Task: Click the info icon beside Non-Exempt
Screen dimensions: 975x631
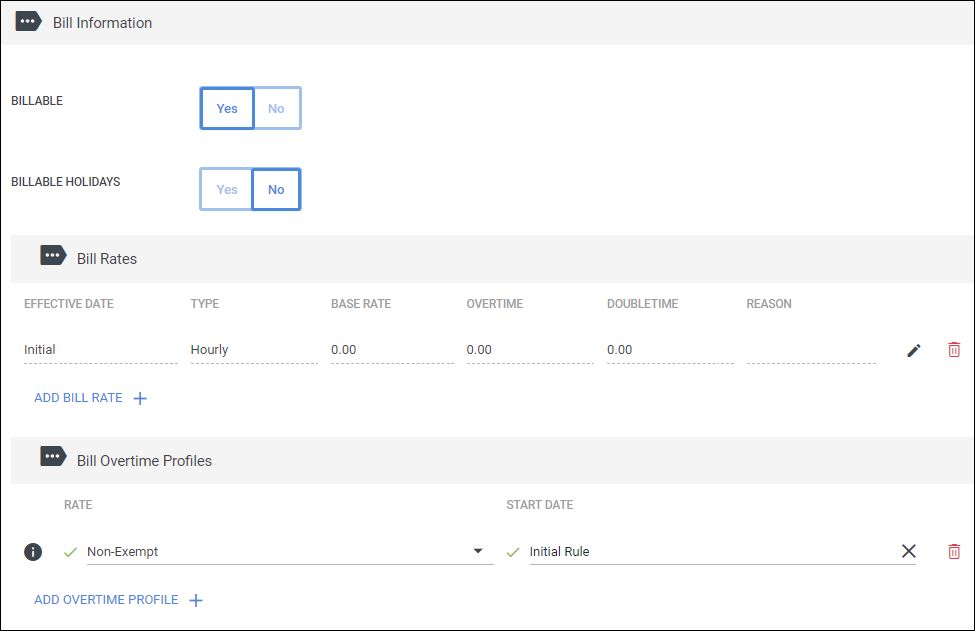Action: pos(33,551)
